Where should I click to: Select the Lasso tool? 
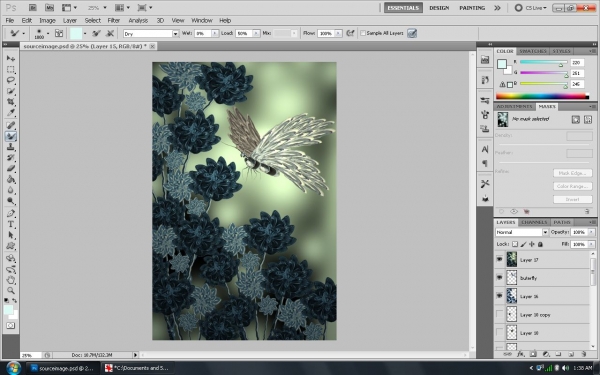[x=11, y=80]
